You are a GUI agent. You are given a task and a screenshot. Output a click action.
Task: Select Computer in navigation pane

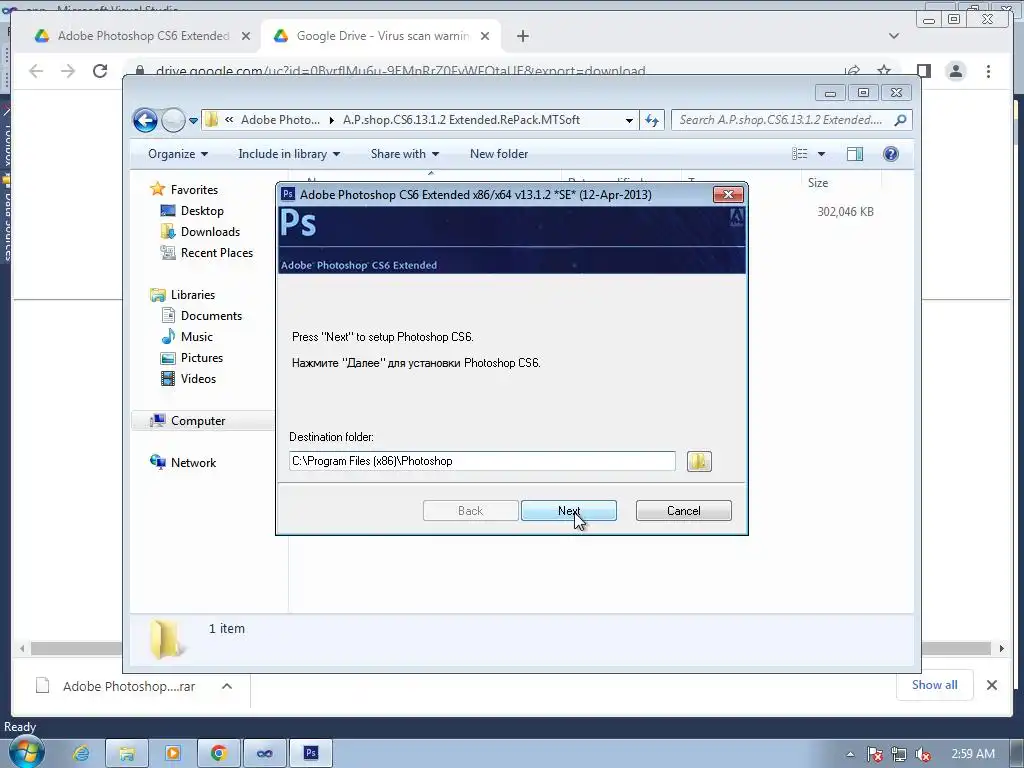coord(198,421)
